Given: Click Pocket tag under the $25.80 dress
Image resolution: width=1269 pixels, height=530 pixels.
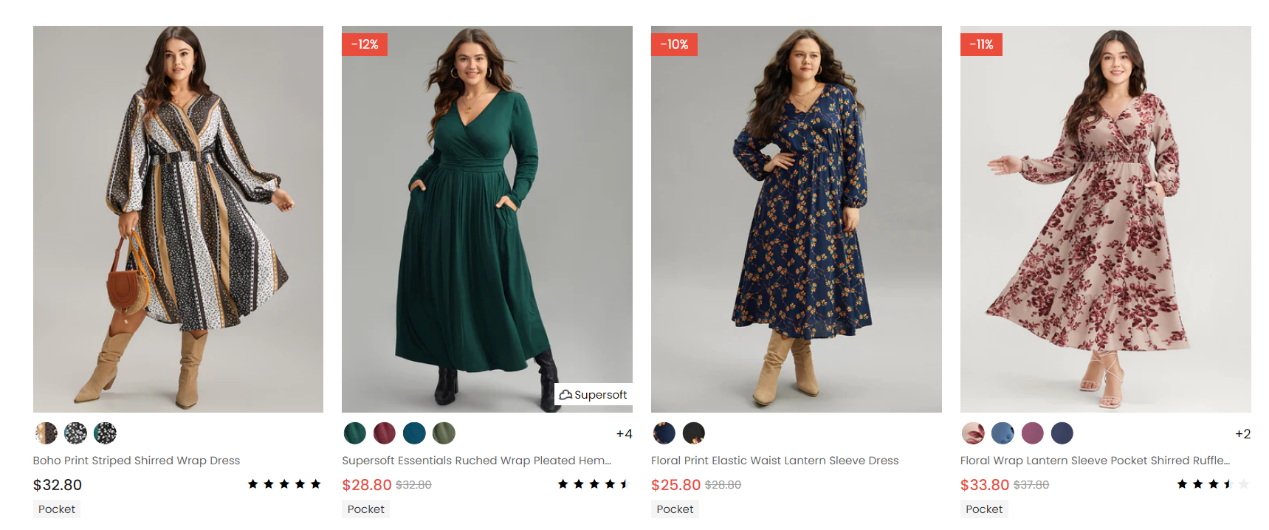Looking at the screenshot, I should [x=675, y=509].
